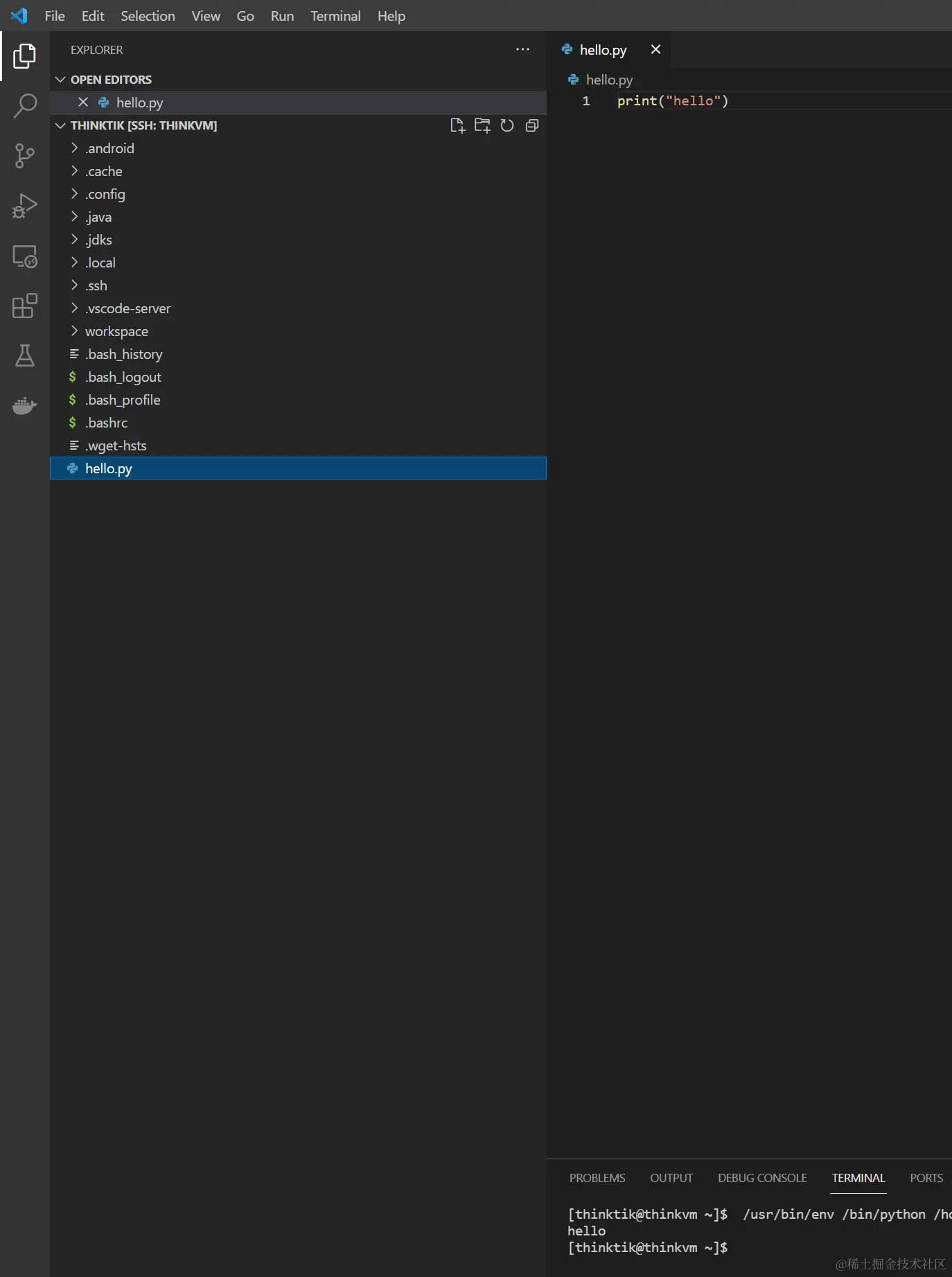Expand the .vscode-server folder
This screenshot has width=952, height=1277.
pos(298,308)
